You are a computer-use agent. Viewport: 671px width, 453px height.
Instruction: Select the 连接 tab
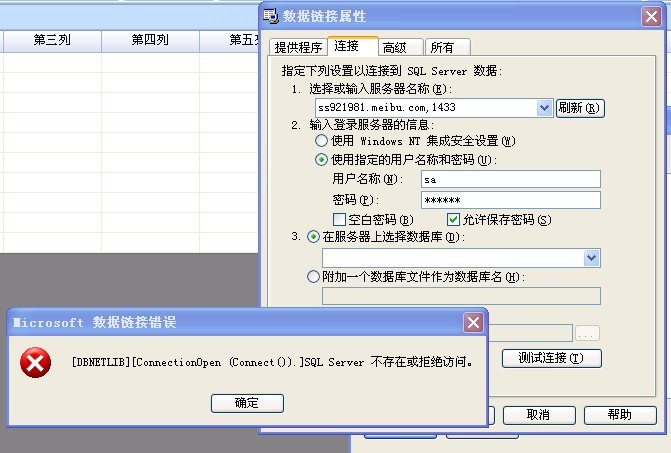click(x=353, y=46)
